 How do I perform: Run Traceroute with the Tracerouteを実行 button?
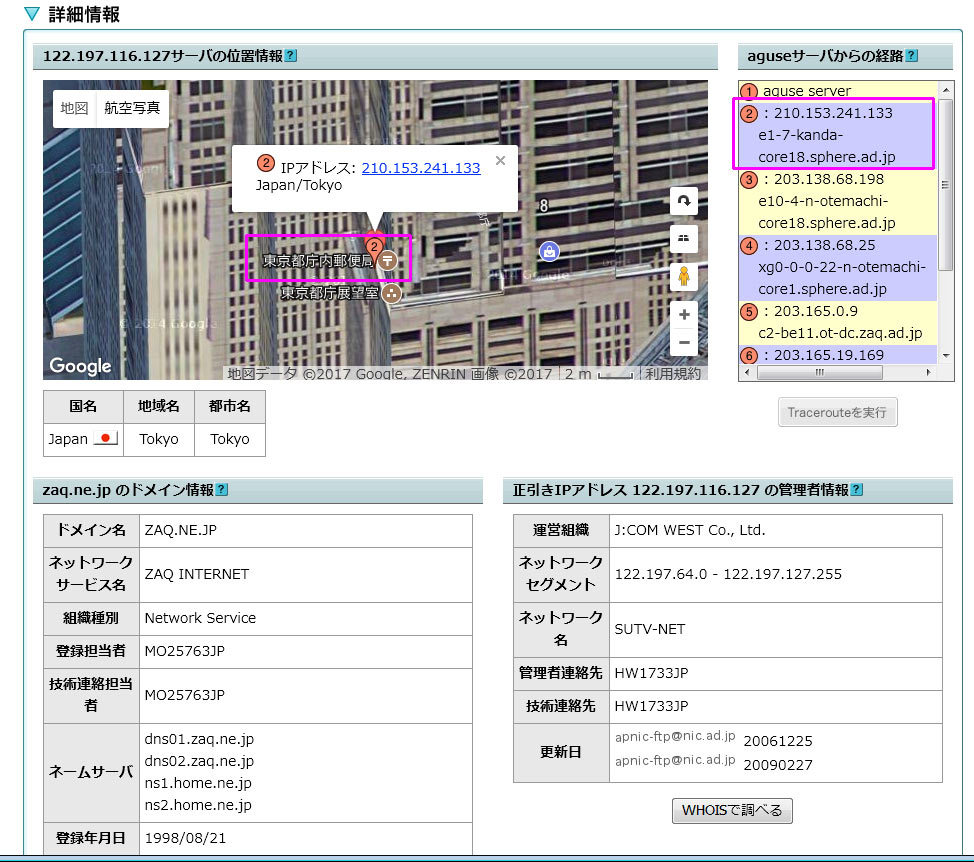tap(837, 412)
